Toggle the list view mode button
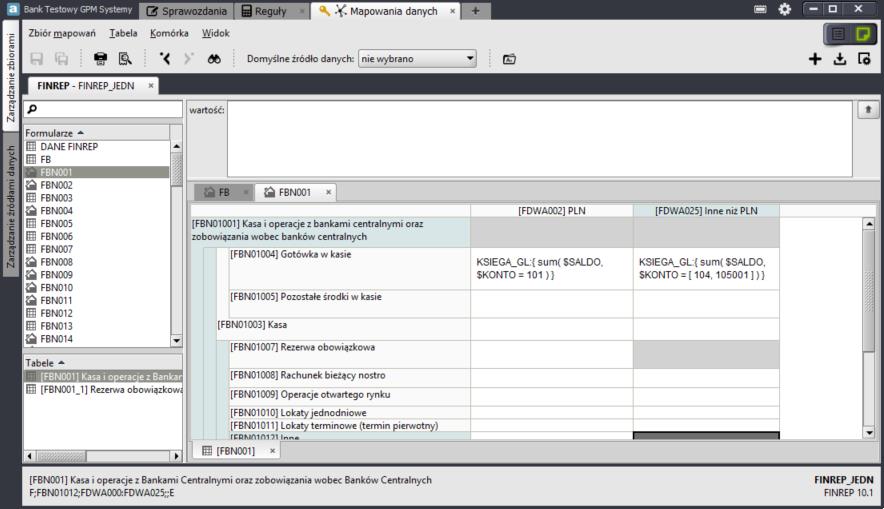The width and height of the screenshot is (884, 509). [838, 34]
